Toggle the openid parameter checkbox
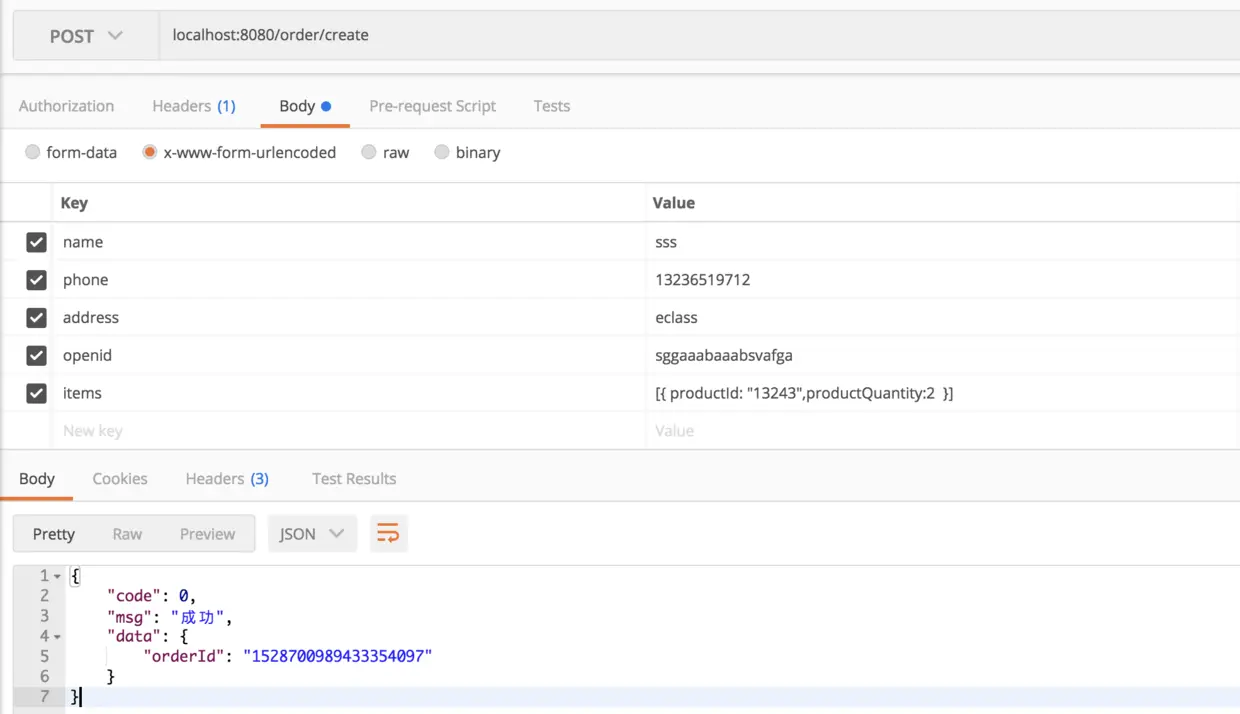1240x714 pixels. tap(37, 355)
